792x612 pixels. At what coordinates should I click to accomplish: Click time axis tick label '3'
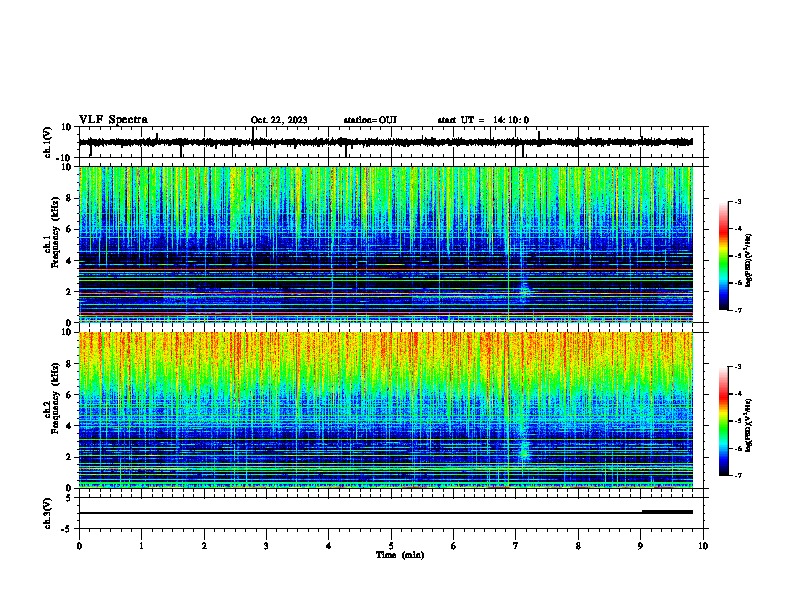click(266, 546)
